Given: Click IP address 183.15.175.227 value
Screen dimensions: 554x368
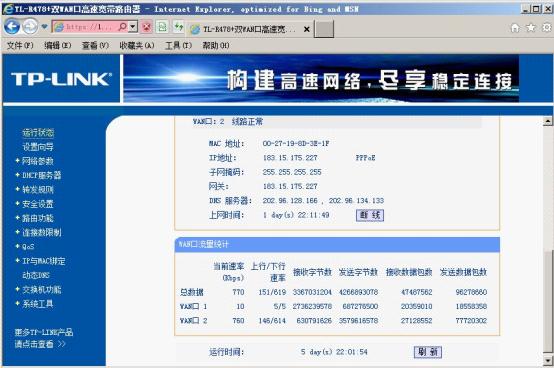Looking at the screenshot, I should coord(290,158).
